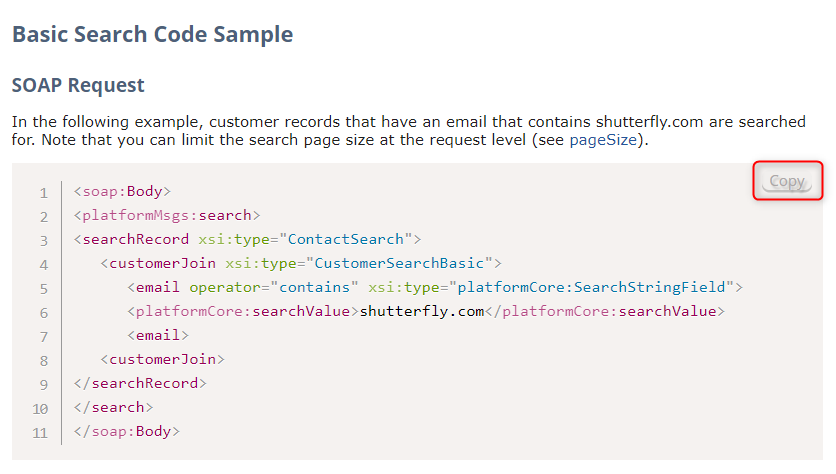Screen dimensions: 836x474
Task: Click the Basic Search Code Sample heading
Action: point(152,34)
